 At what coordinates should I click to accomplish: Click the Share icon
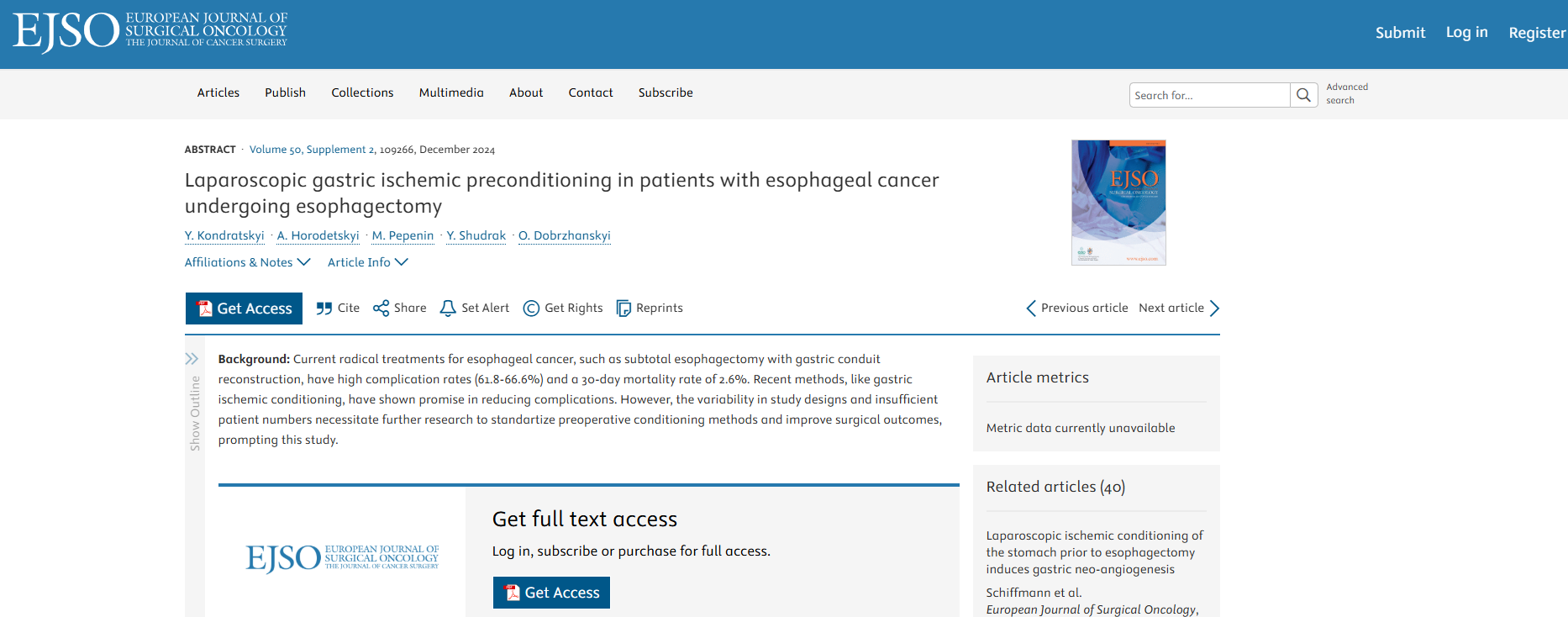[381, 308]
